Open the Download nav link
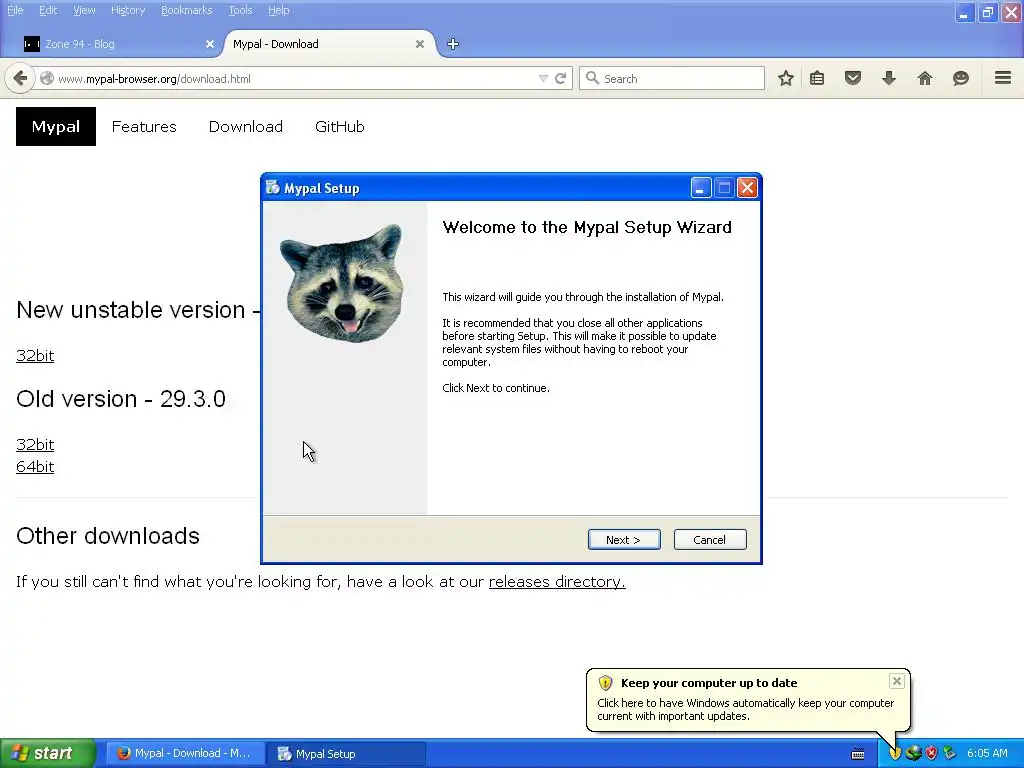The width and height of the screenshot is (1024, 768). click(x=246, y=127)
